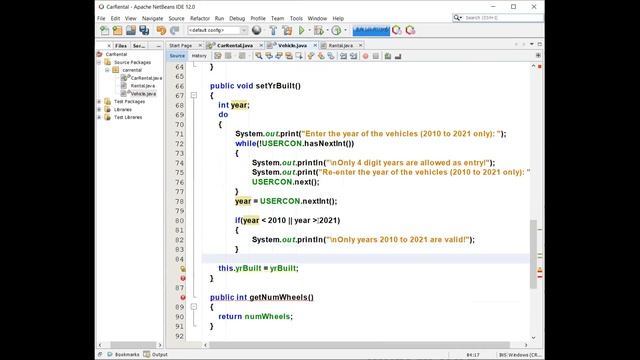Collapse code fold at line 67
This screenshot has width=640, height=360.
[194, 95]
